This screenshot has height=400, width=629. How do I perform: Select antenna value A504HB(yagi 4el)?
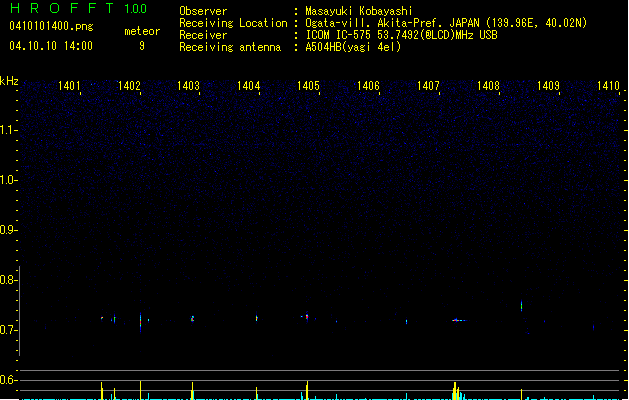pos(353,47)
